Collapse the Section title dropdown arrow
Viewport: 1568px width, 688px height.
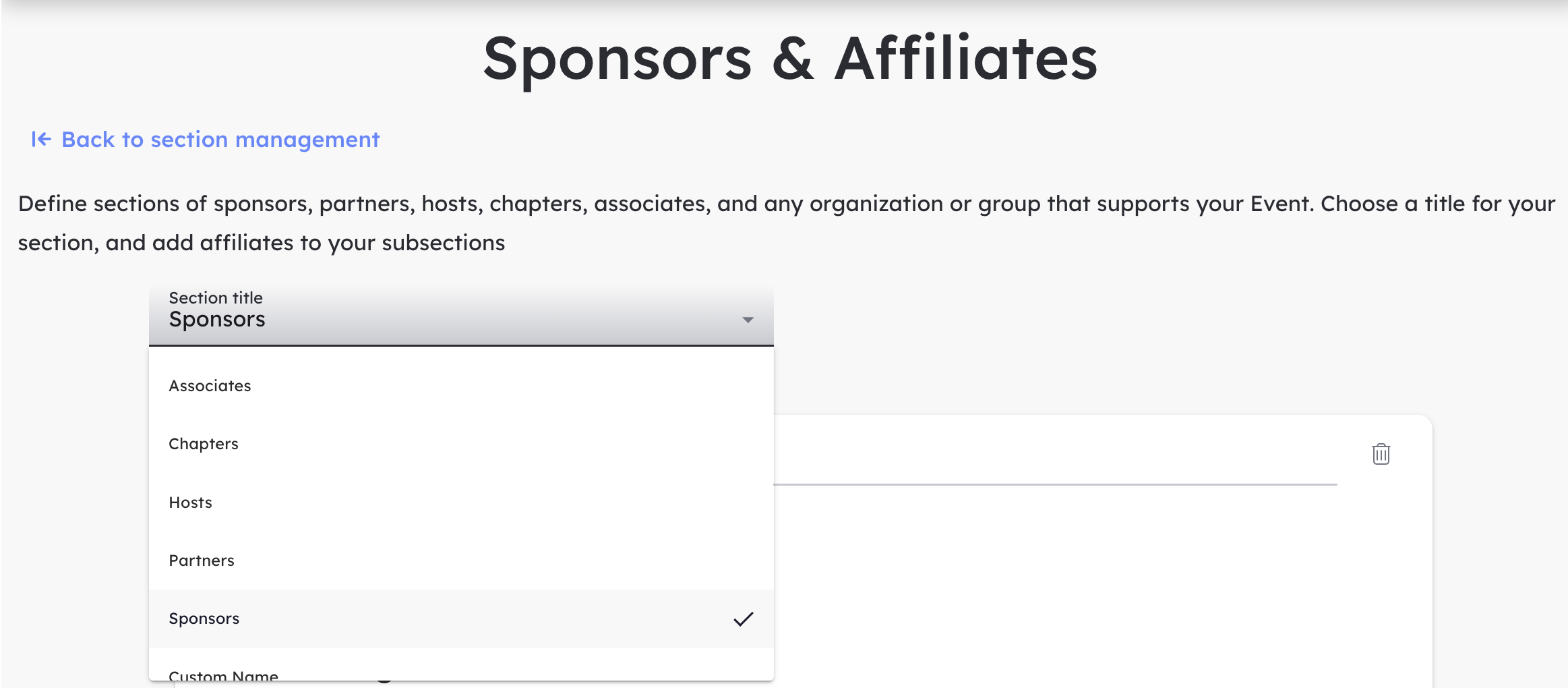point(748,320)
